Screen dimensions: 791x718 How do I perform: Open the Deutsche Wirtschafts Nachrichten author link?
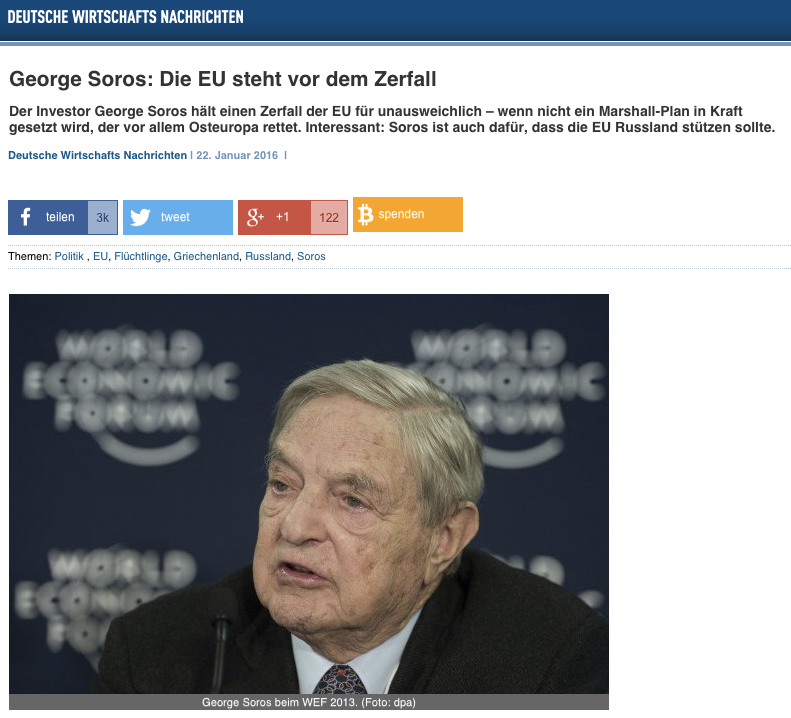(97, 155)
